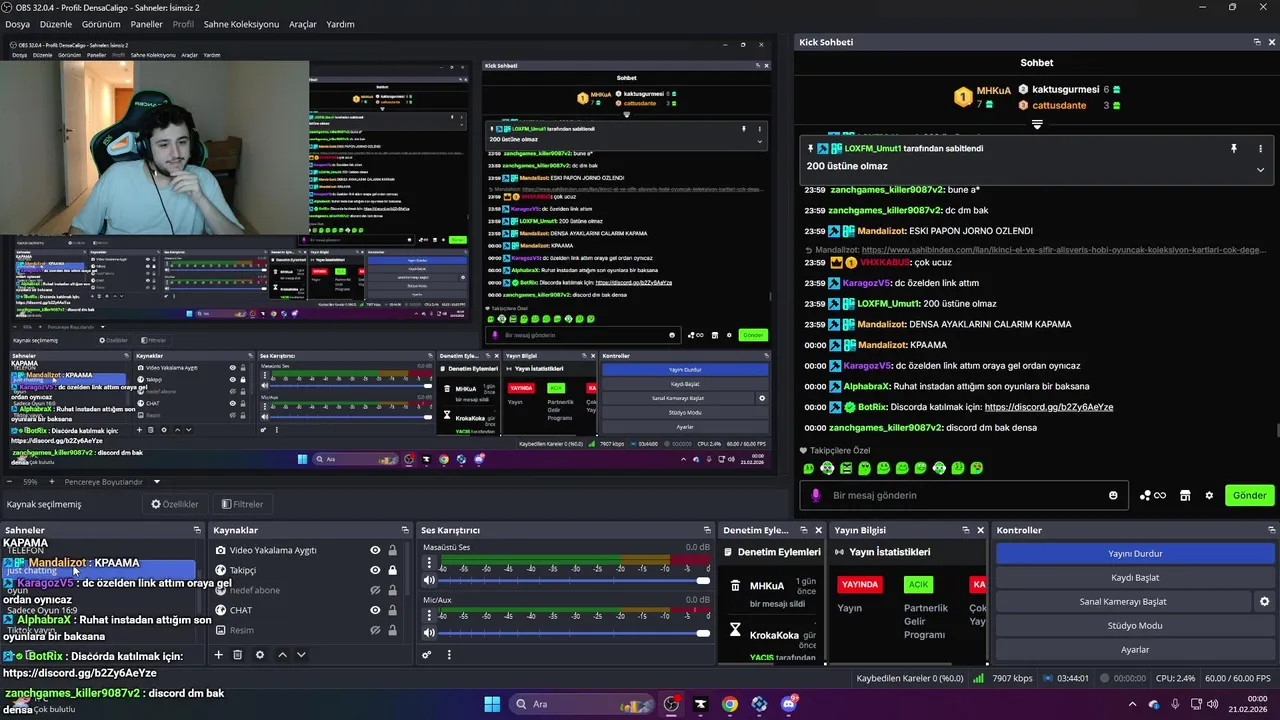The width and height of the screenshot is (1280, 720).
Task: Open Masaüstü Ses options three dots
Action: coord(429,563)
